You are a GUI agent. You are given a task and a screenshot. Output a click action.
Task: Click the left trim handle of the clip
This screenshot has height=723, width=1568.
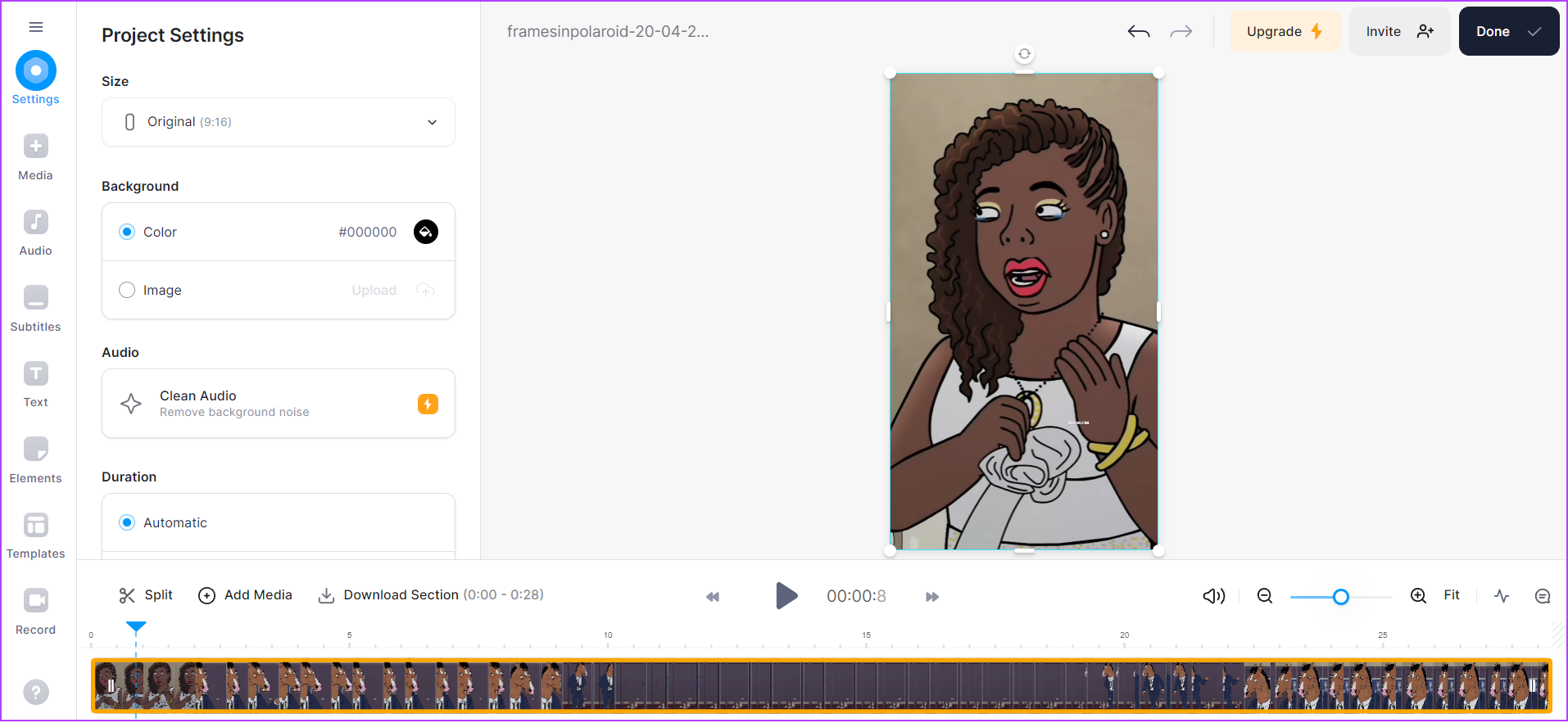tap(111, 686)
